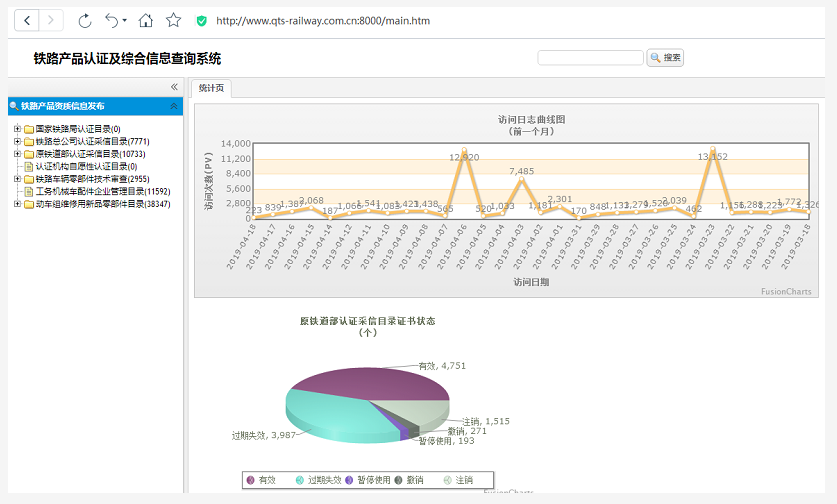837x504 pixels.
Task: Click the folder icon of 动车组维修用新品零部件目录
Action: (x=29, y=204)
